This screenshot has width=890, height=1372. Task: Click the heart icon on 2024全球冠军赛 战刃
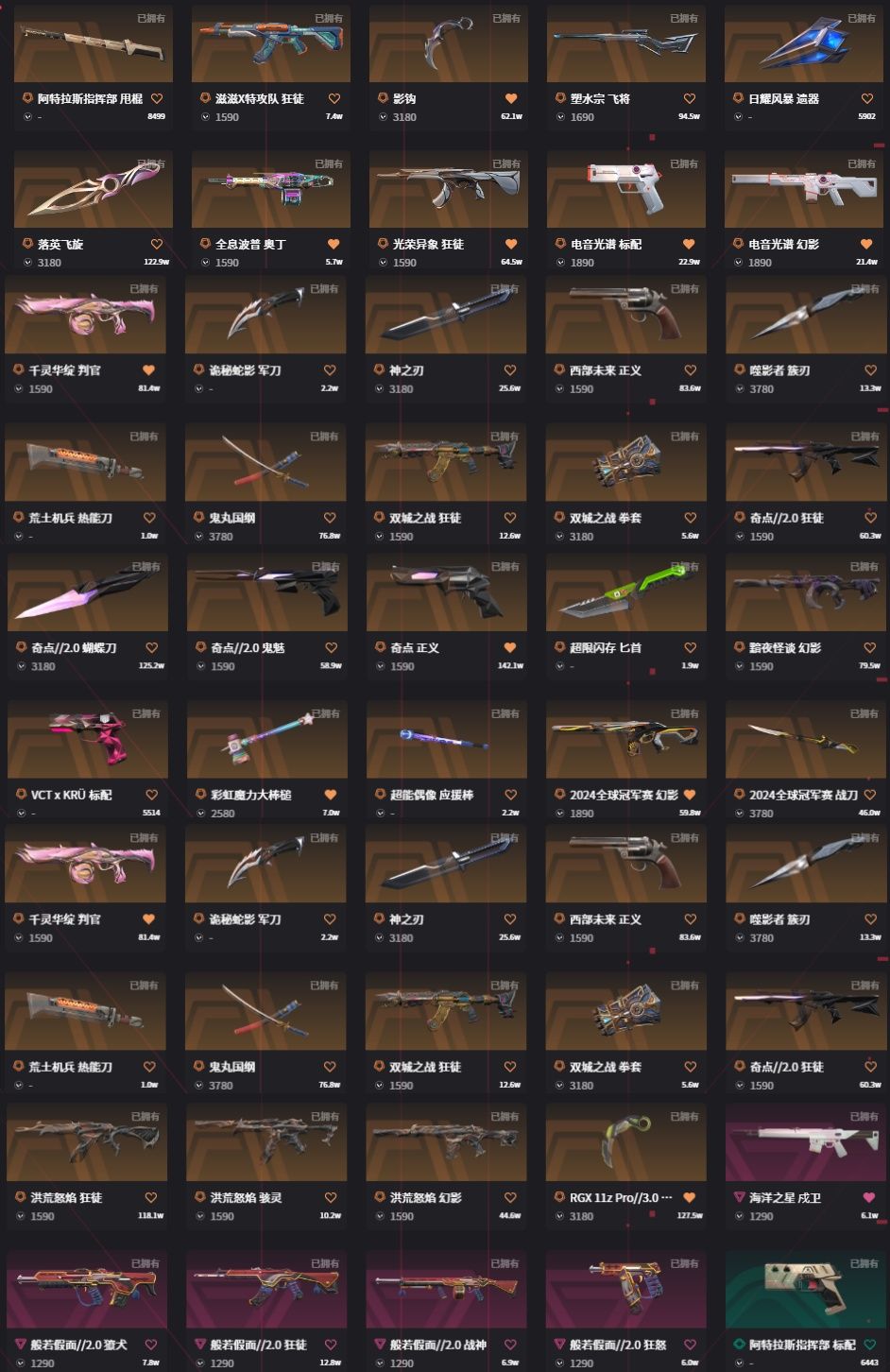[x=869, y=795]
